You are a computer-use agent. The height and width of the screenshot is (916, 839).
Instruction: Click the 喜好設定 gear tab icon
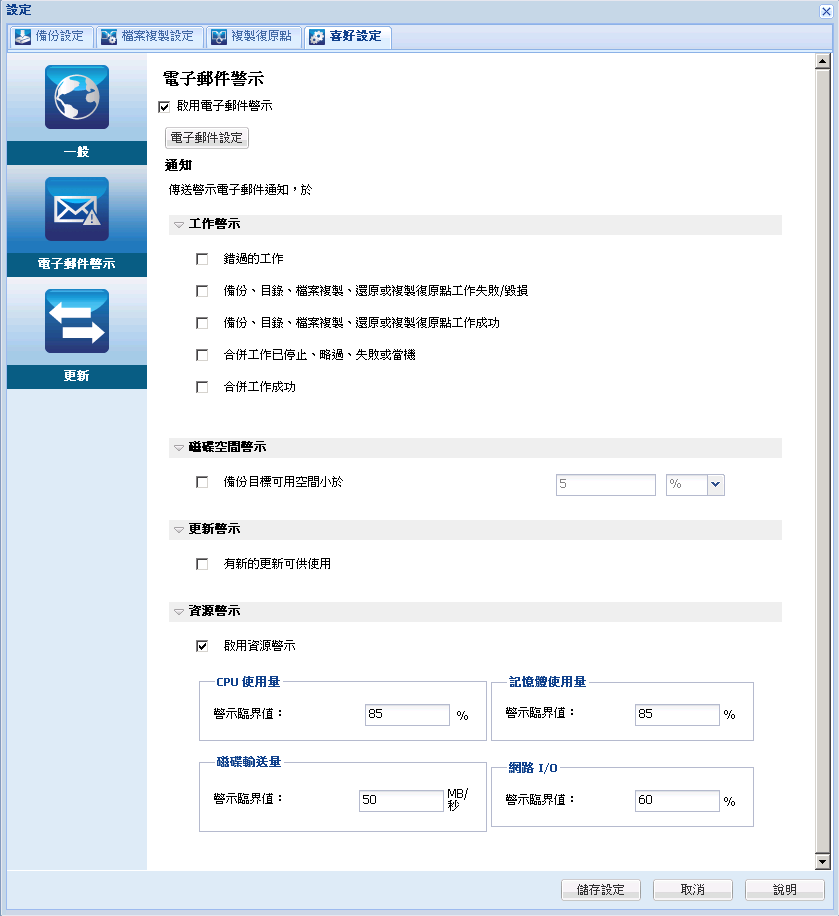(x=317, y=37)
